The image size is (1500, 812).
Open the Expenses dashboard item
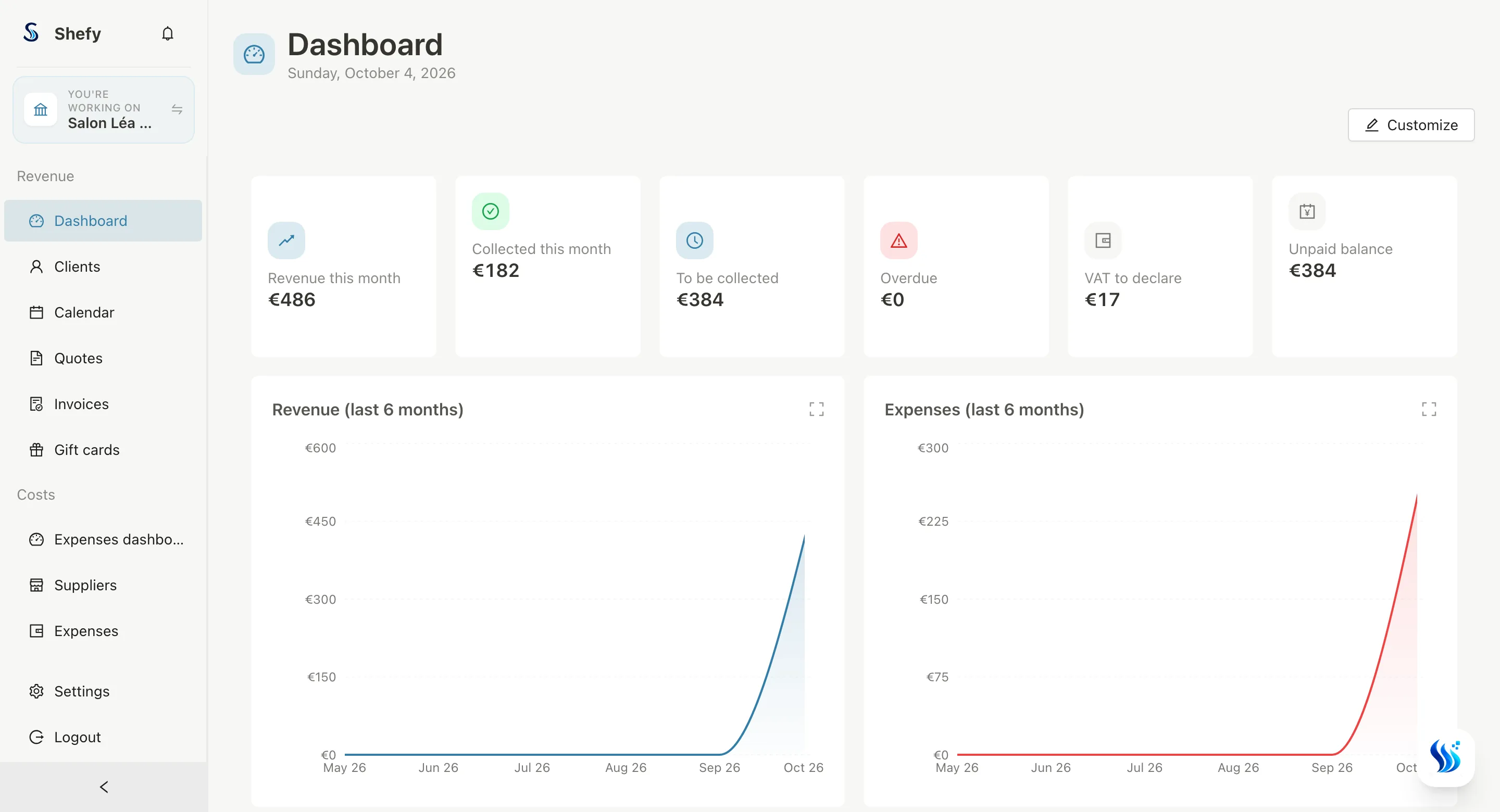(x=103, y=540)
